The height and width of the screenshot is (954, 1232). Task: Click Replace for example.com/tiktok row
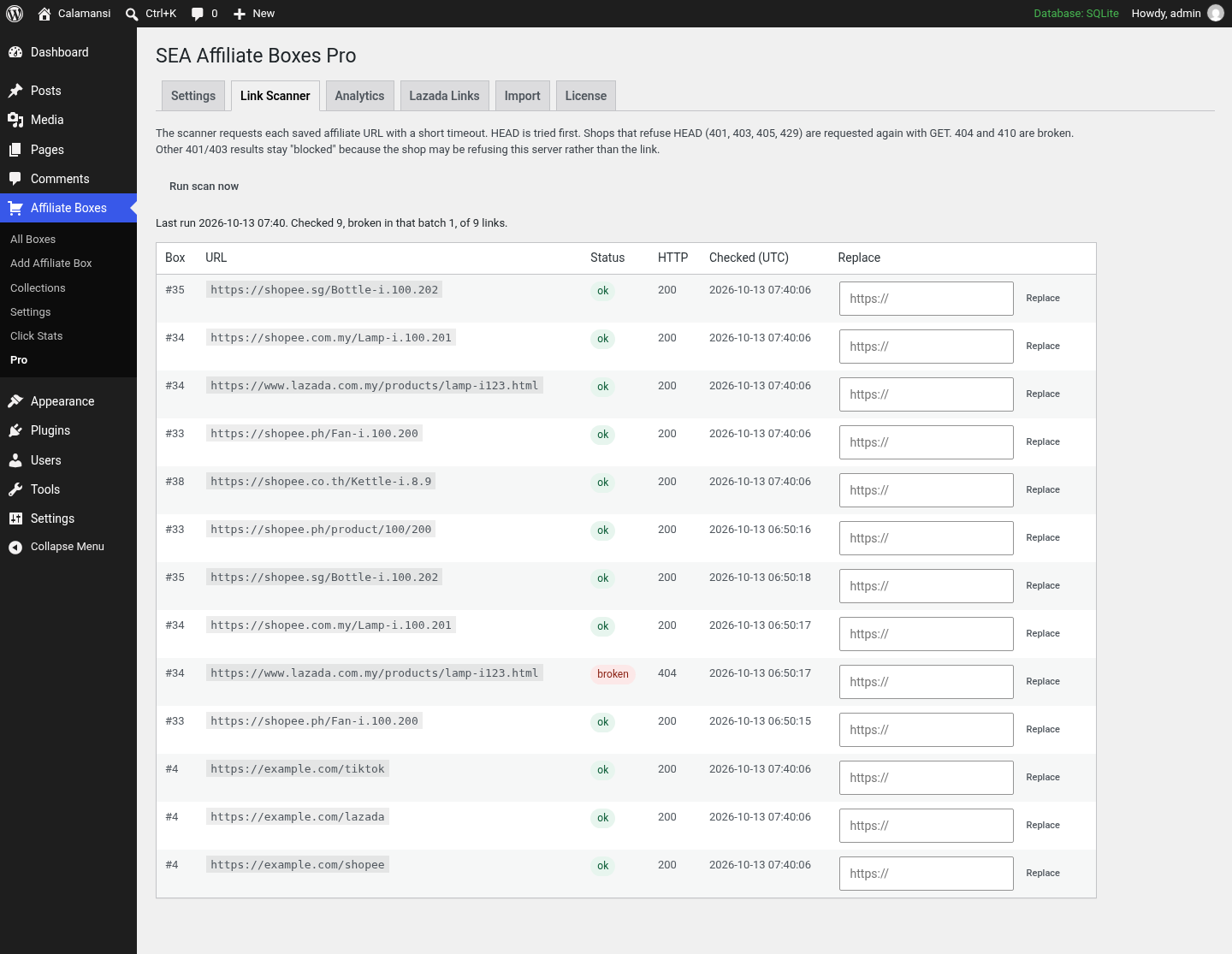pyautogui.click(x=1043, y=778)
